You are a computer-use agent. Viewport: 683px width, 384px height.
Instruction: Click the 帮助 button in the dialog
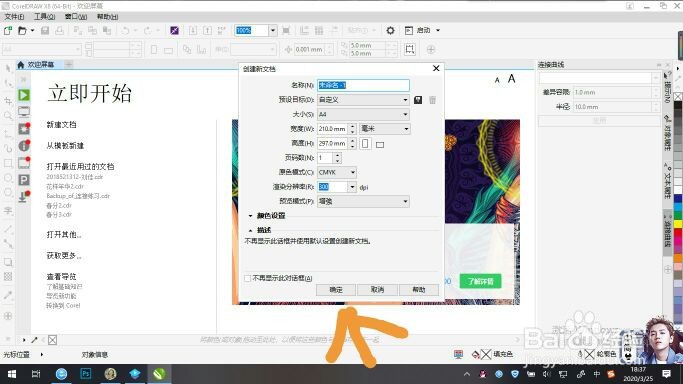pos(419,290)
